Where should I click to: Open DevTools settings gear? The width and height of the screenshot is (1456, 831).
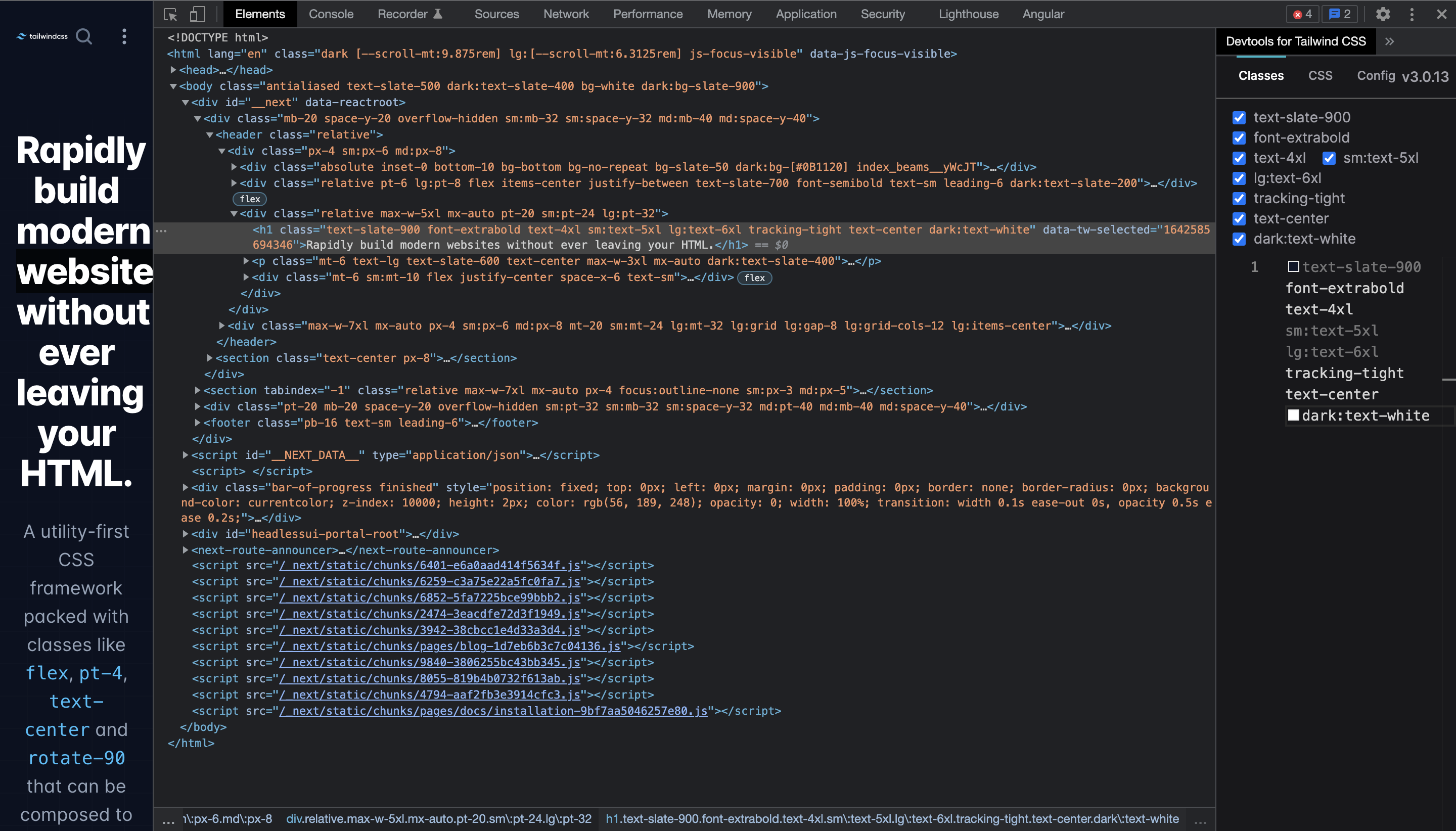point(1382,14)
